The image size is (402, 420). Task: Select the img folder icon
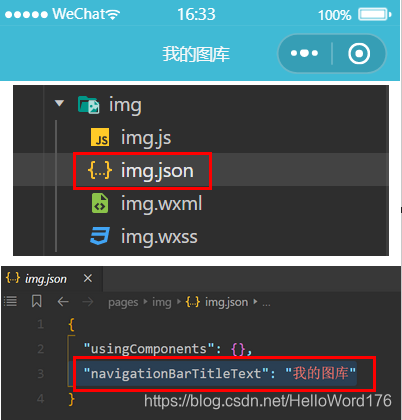pyautogui.click(x=88, y=105)
